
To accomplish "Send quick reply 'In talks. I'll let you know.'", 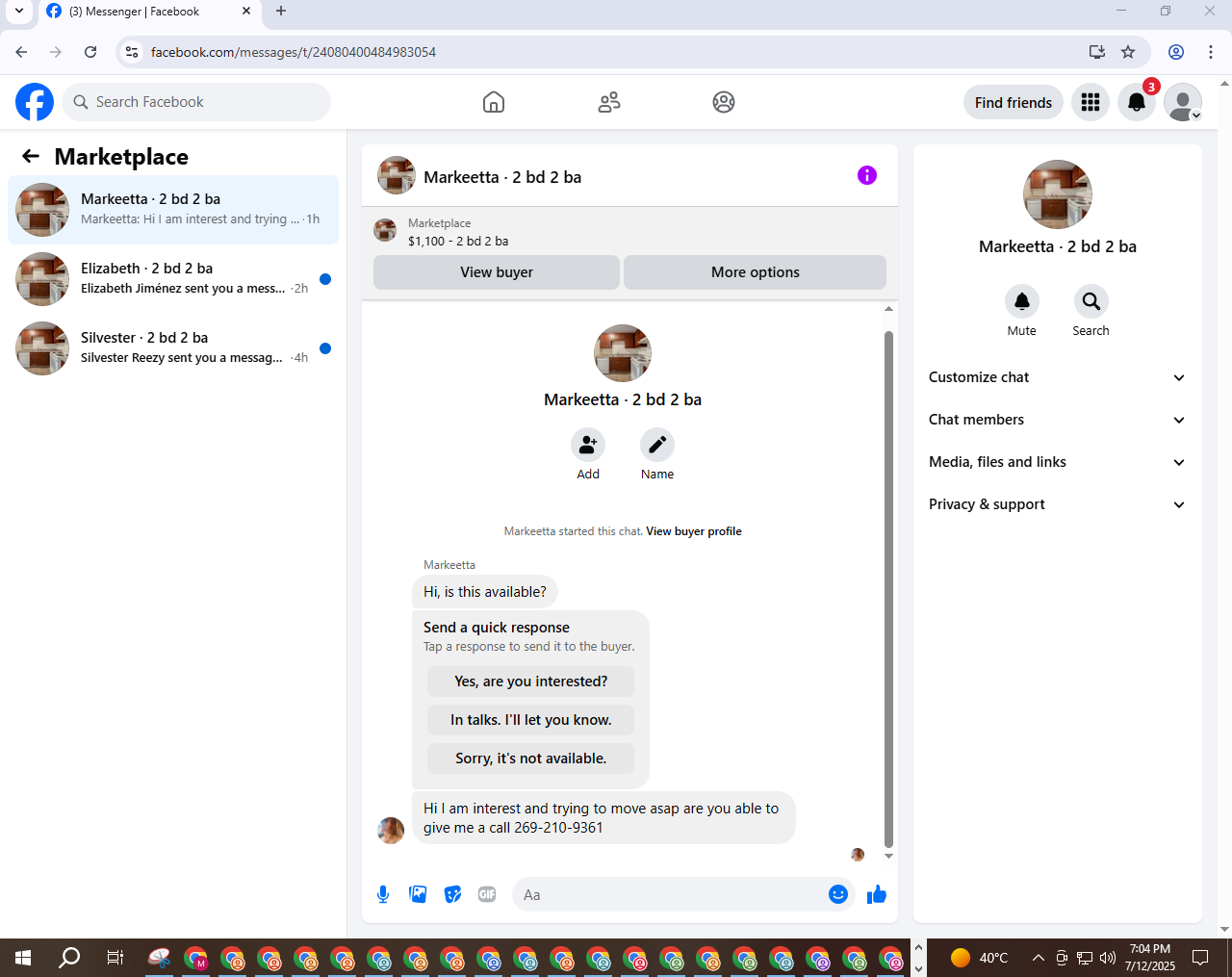I will 531,720.
